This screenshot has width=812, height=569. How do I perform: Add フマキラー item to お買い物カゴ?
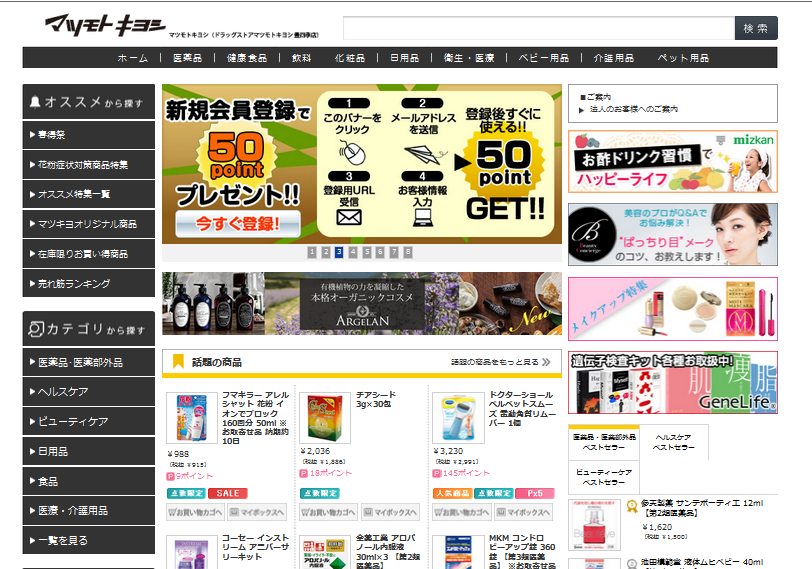point(196,513)
